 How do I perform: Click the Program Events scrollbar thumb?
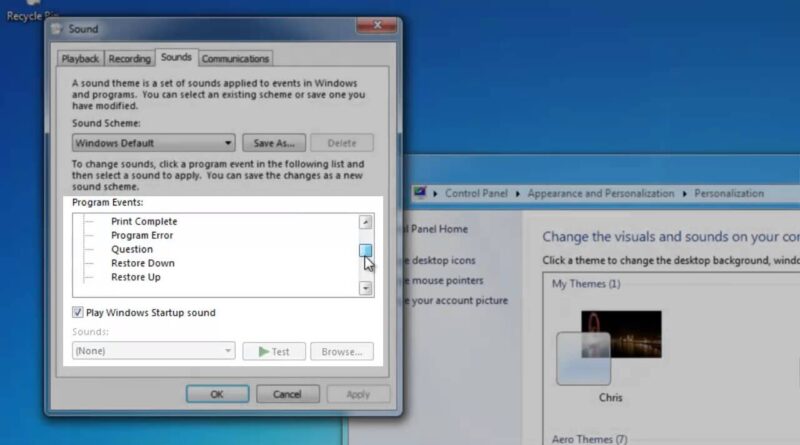pos(365,250)
